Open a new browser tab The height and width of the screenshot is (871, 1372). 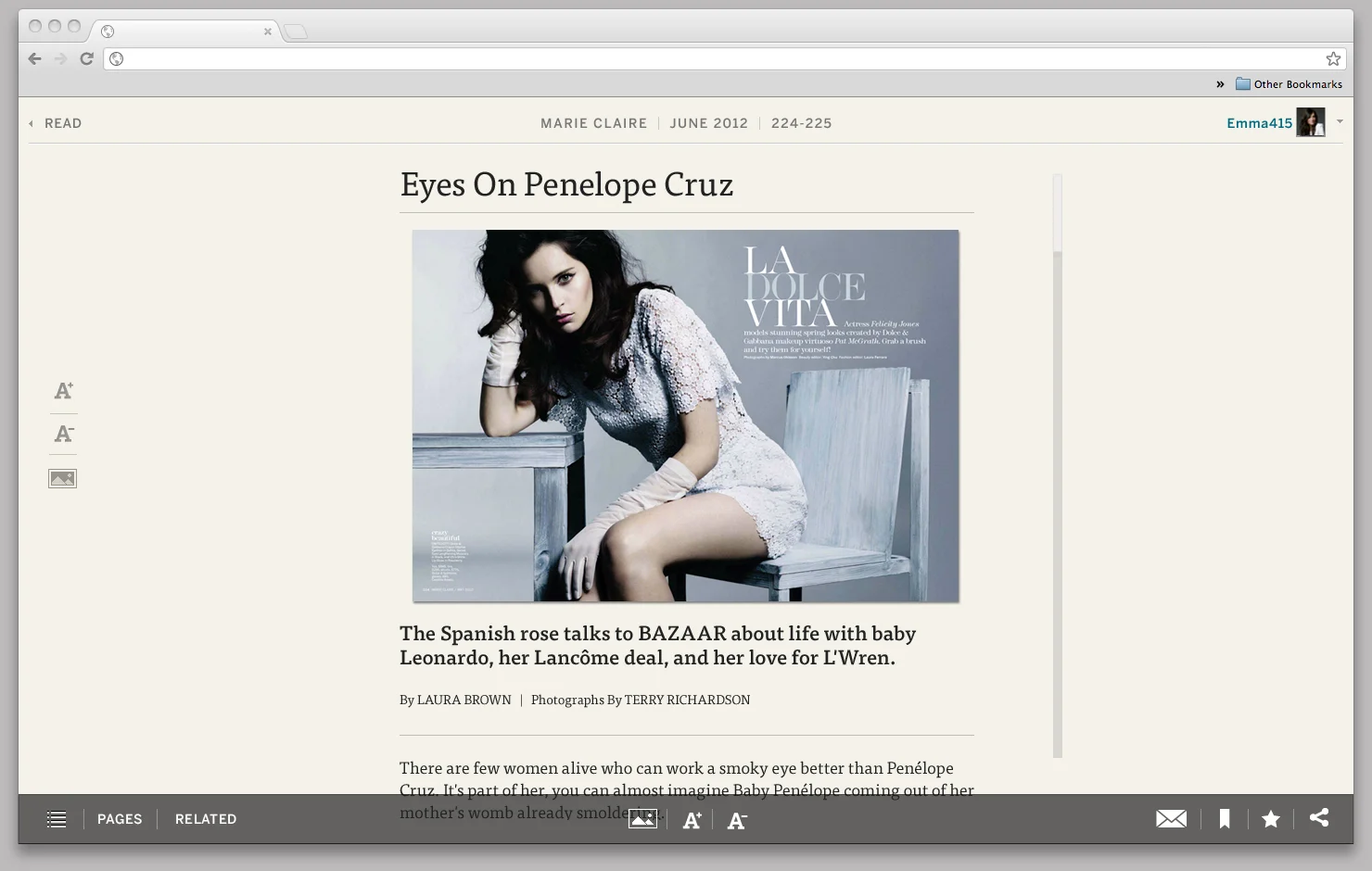point(295,32)
